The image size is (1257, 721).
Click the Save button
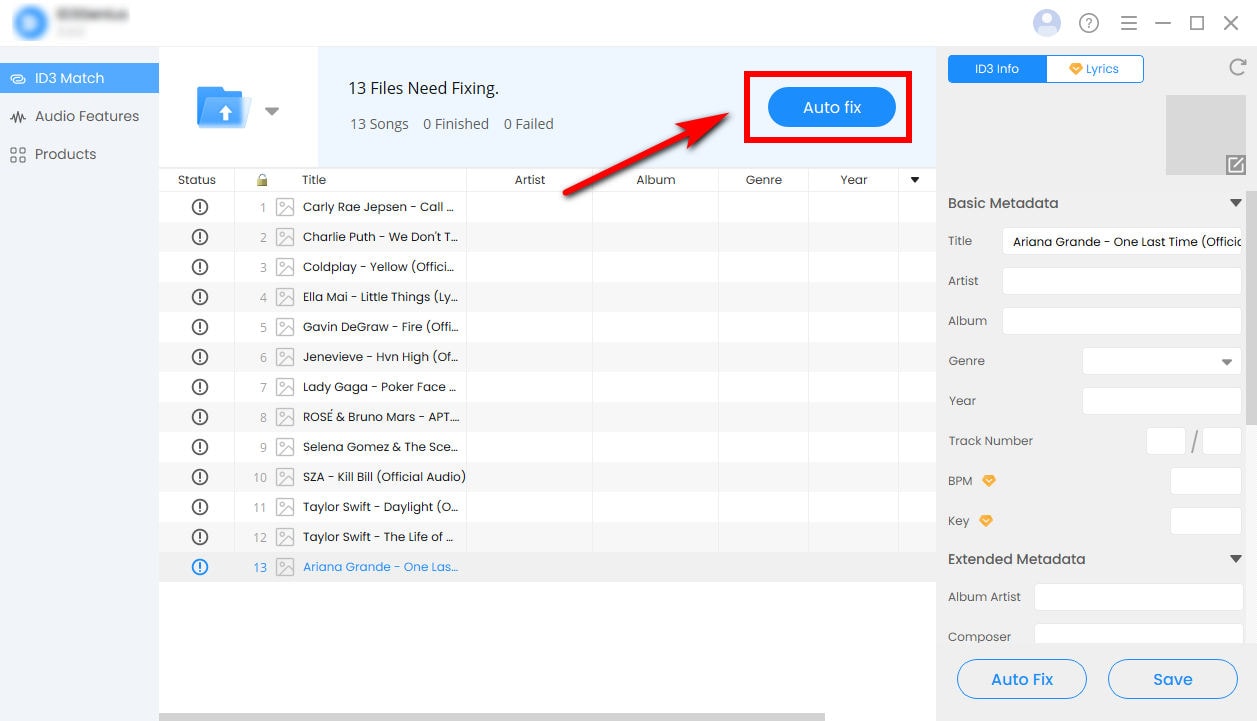pyautogui.click(x=1173, y=679)
